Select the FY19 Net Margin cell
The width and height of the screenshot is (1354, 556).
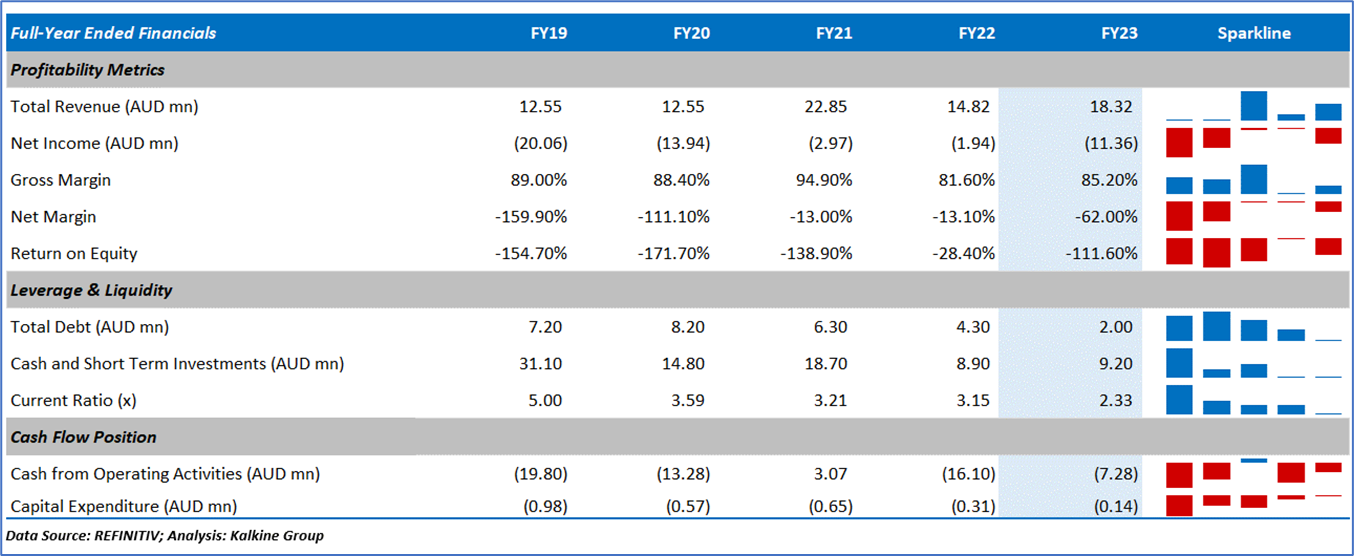click(531, 217)
